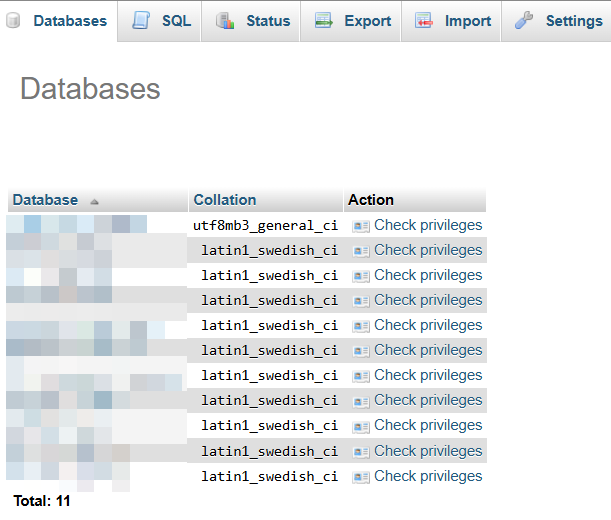Click the 'Total: 11' summary text
The height and width of the screenshot is (520, 611).
pyautogui.click(x=42, y=501)
